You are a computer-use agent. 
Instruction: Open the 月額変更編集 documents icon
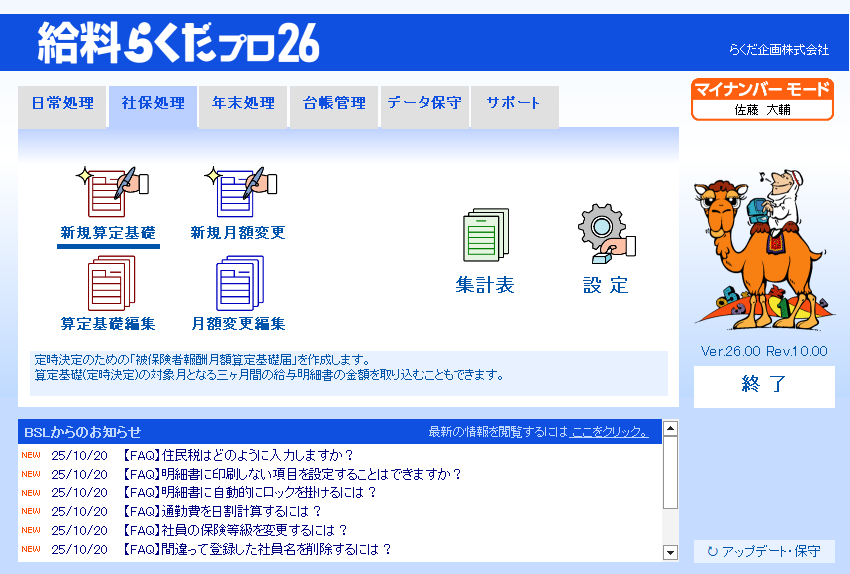[x=238, y=284]
